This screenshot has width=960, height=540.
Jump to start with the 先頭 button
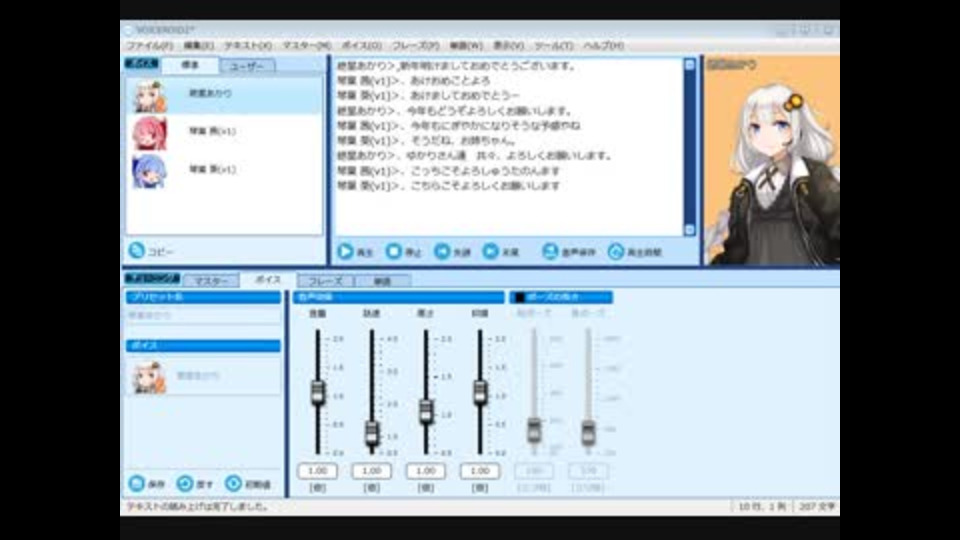pyautogui.click(x=452, y=252)
